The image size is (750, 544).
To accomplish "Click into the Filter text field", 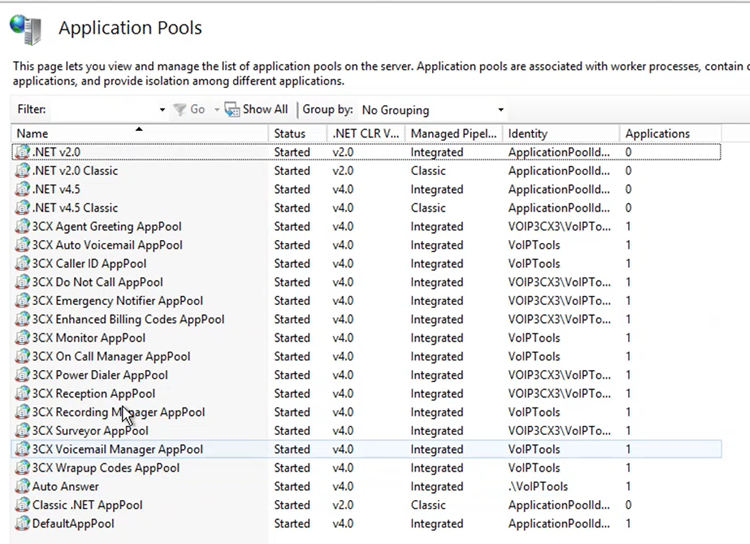I will (x=102, y=110).
